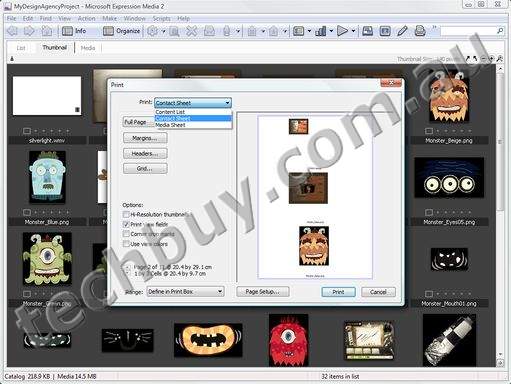The width and height of the screenshot is (511, 384).
Task: Click the Forward arrow toolbar icon
Action: click(29, 31)
